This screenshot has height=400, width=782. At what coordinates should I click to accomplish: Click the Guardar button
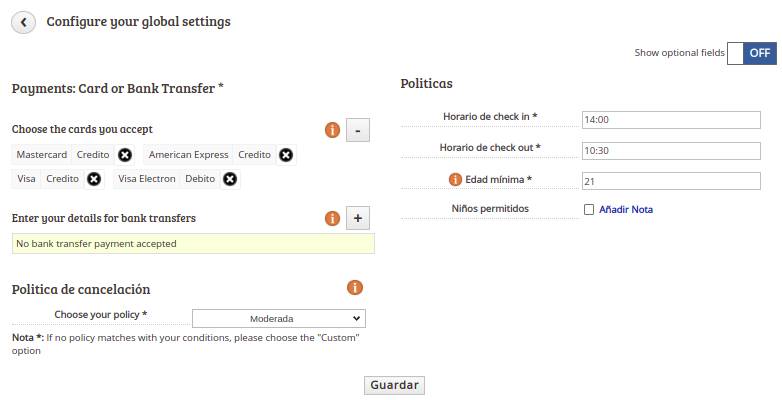pyautogui.click(x=394, y=385)
